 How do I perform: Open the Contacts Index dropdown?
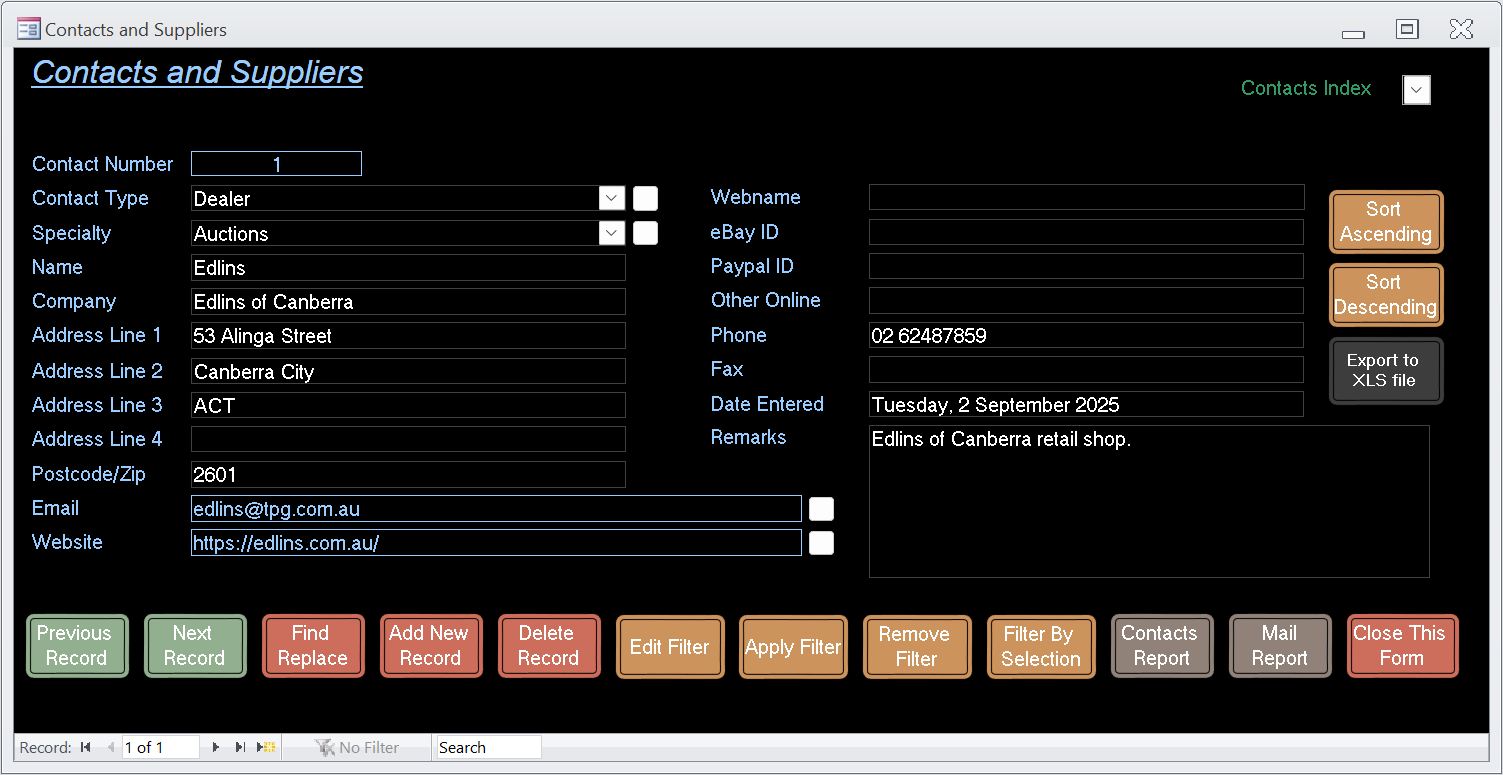tap(1416, 90)
